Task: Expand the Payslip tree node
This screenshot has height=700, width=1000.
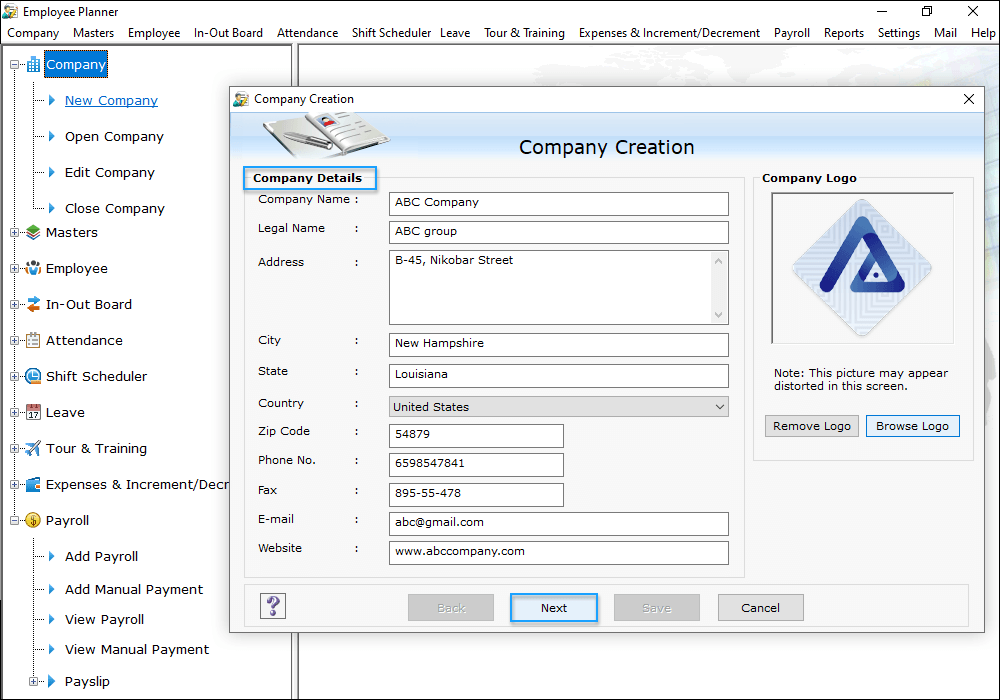Action: pyautogui.click(x=33, y=682)
